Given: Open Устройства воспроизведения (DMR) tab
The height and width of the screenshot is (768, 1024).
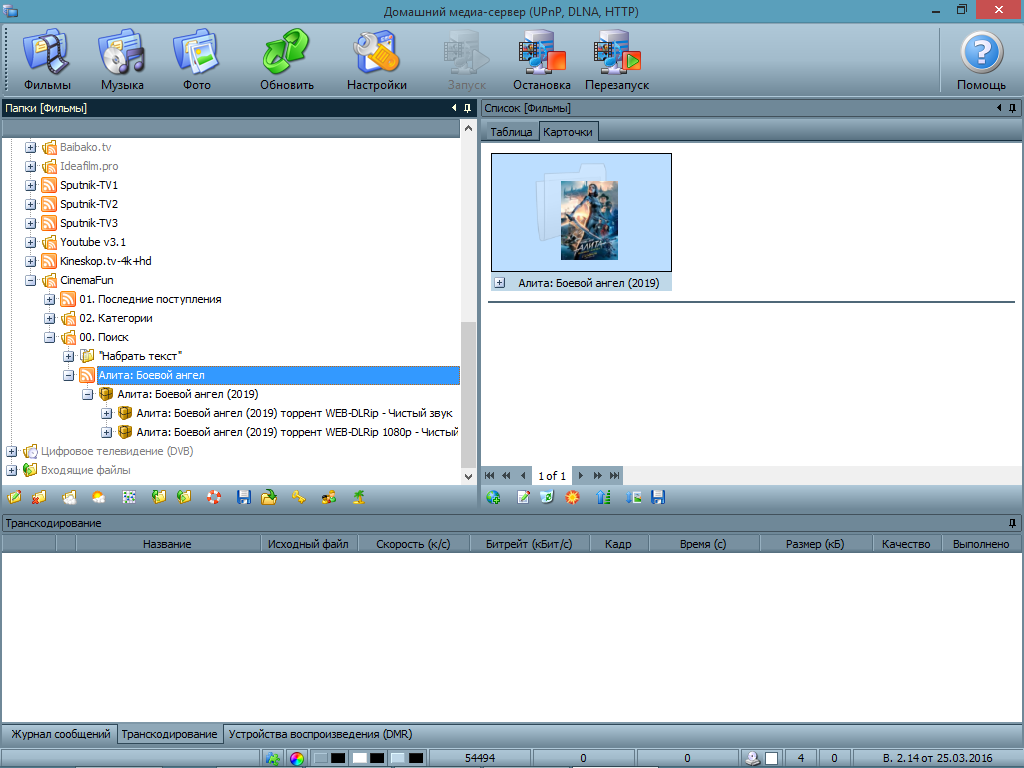Looking at the screenshot, I should 320,734.
